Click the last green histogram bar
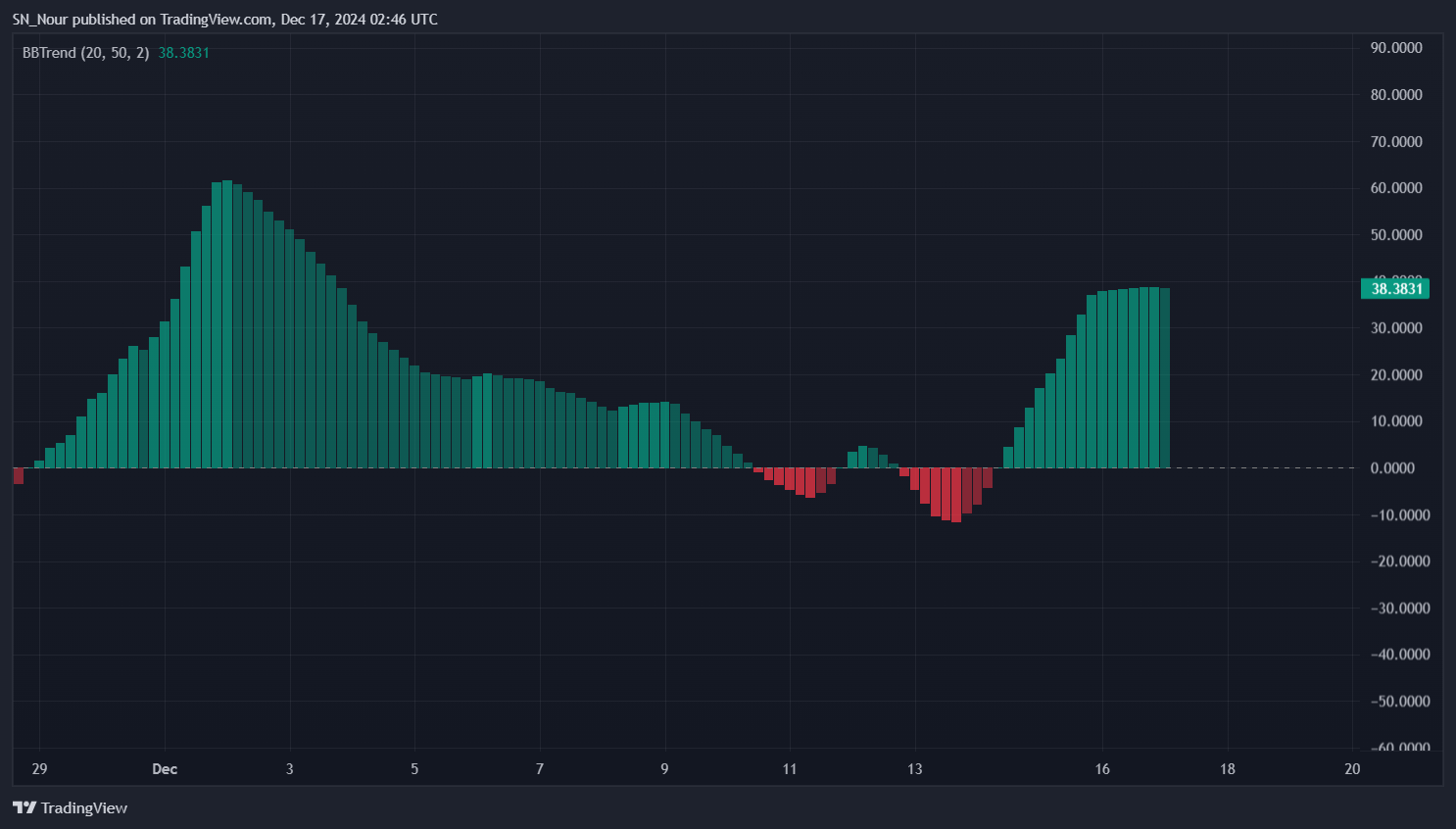The image size is (1456, 829). 1164,377
